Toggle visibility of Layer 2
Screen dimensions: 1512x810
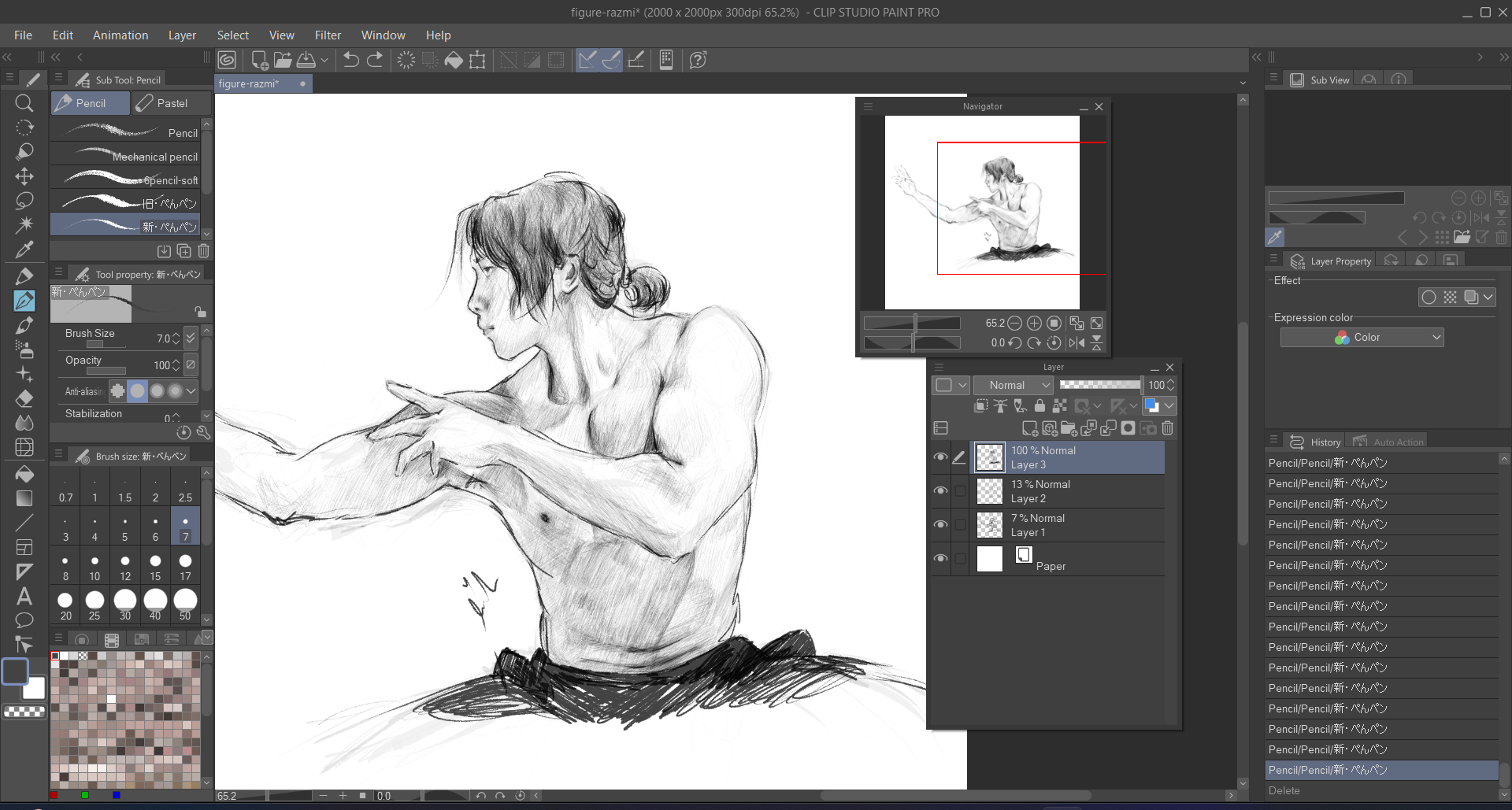tap(940, 491)
